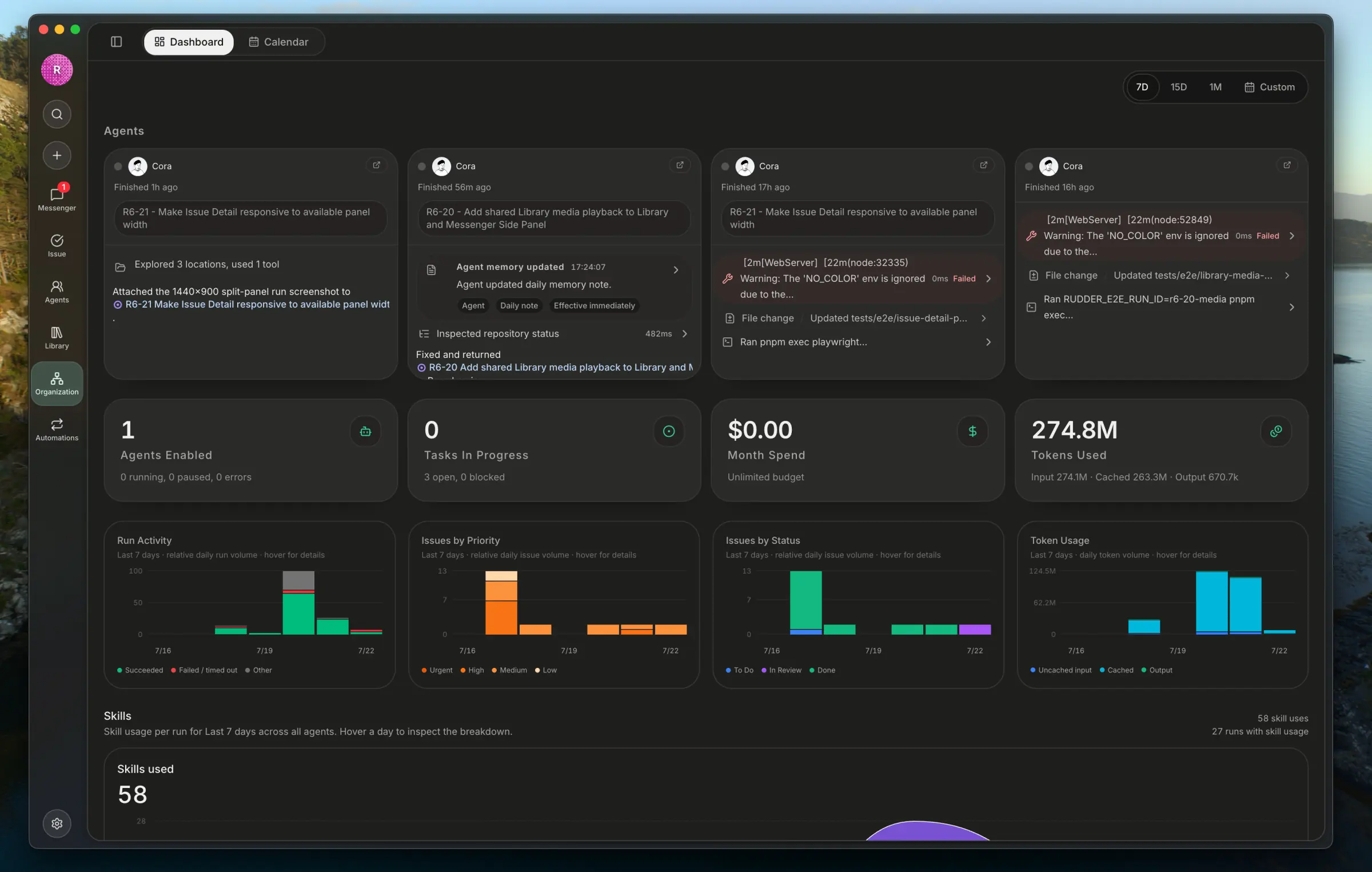Open external link on 'Finished 56m ago' card

click(x=680, y=165)
